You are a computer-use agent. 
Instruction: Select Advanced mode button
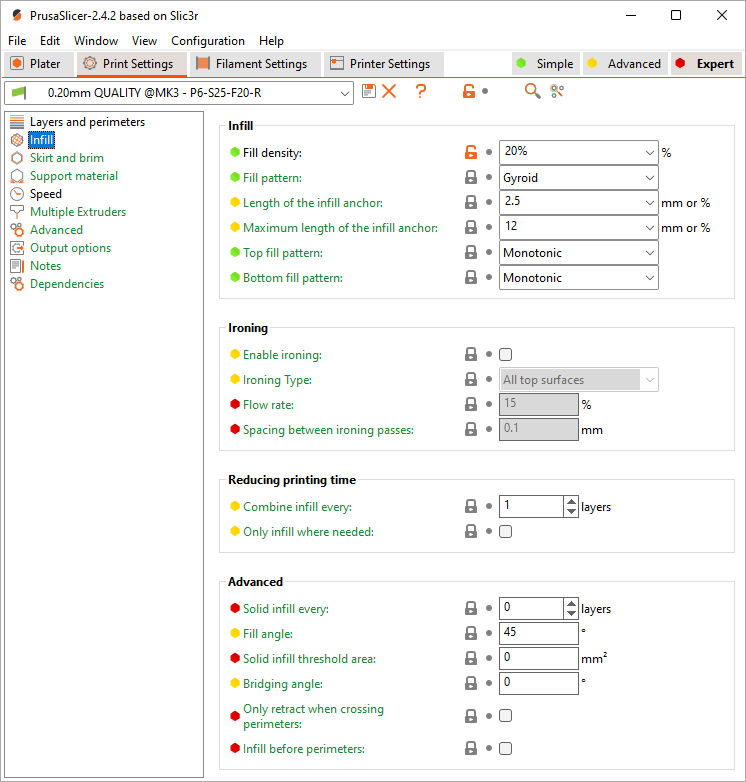624,64
